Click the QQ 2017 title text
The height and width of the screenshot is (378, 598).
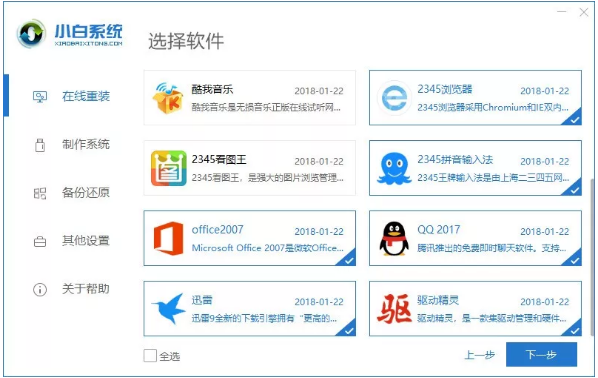click(439, 229)
